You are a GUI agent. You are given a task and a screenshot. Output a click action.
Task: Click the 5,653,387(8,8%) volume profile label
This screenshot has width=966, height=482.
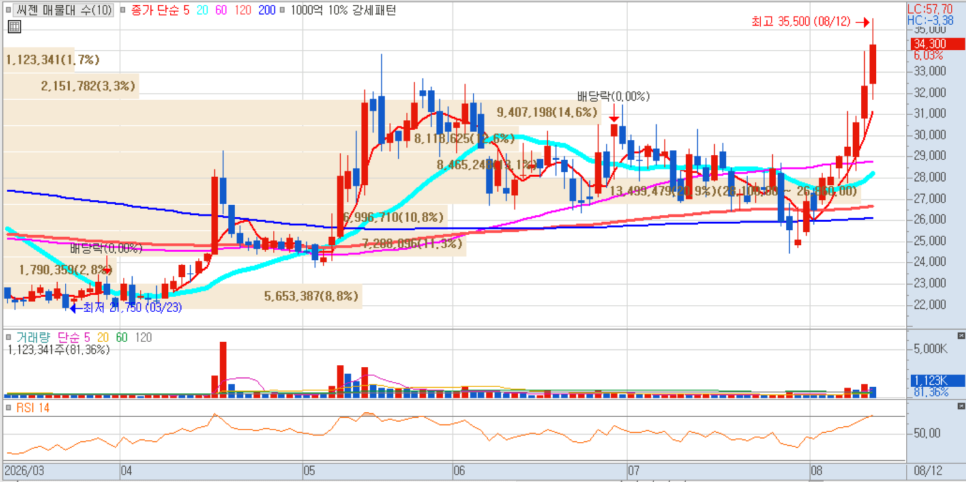(311, 296)
